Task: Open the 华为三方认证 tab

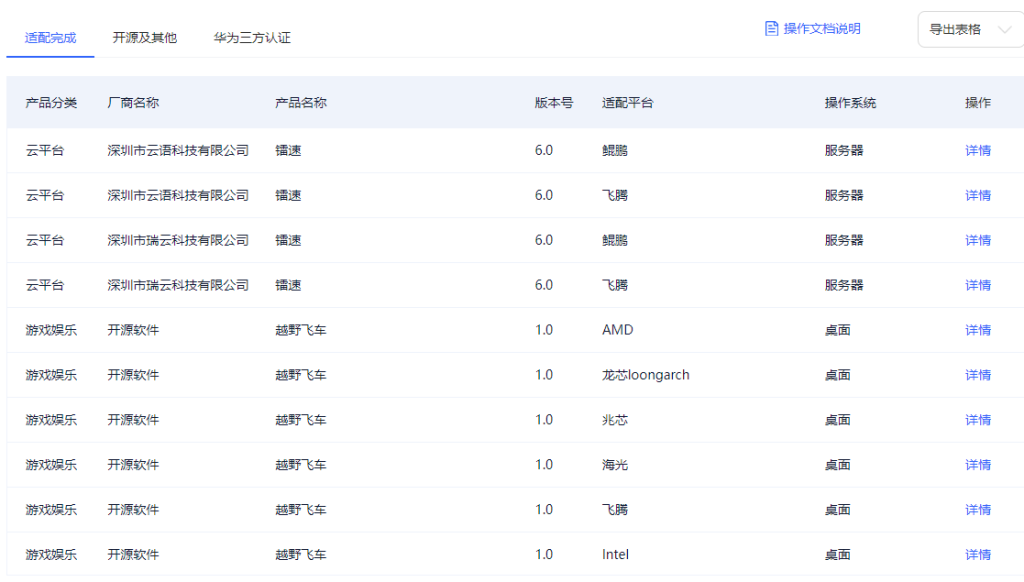Action: click(x=252, y=38)
